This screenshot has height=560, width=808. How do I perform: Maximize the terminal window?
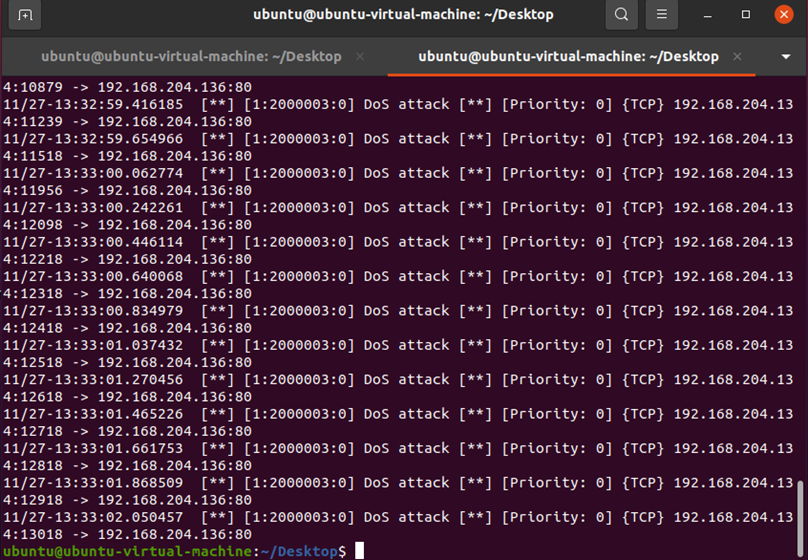pos(746,15)
